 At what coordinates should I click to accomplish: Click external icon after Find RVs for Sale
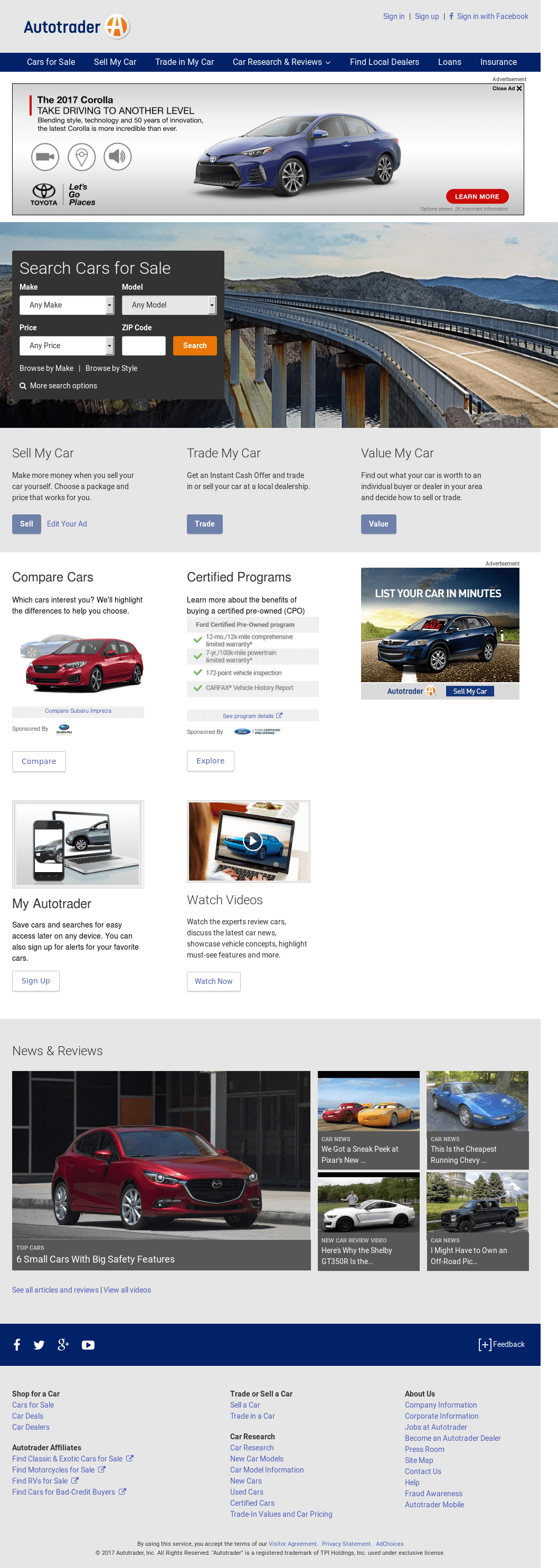point(75,1480)
